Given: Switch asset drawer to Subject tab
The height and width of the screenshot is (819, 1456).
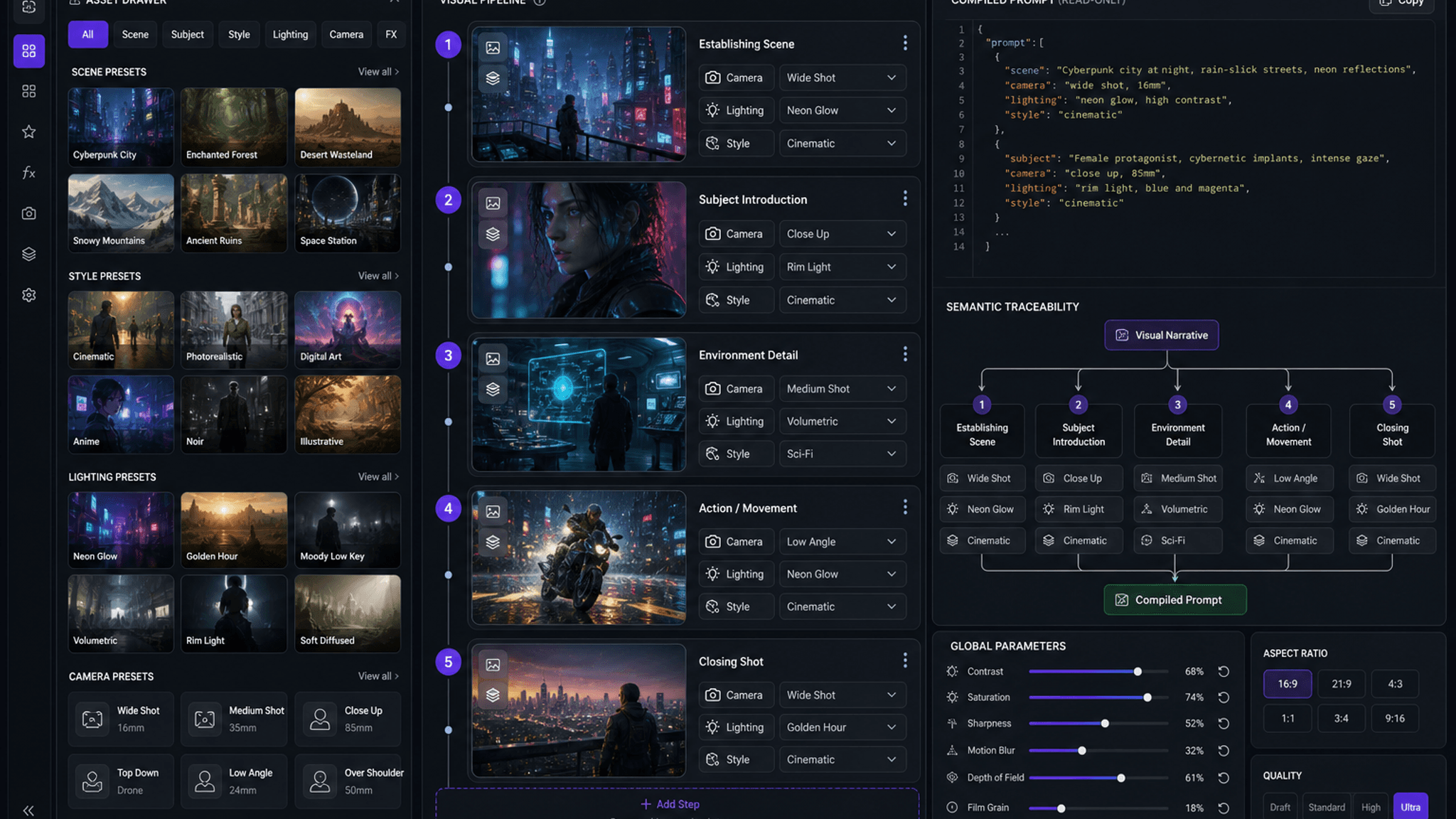Looking at the screenshot, I should pyautogui.click(x=188, y=34).
